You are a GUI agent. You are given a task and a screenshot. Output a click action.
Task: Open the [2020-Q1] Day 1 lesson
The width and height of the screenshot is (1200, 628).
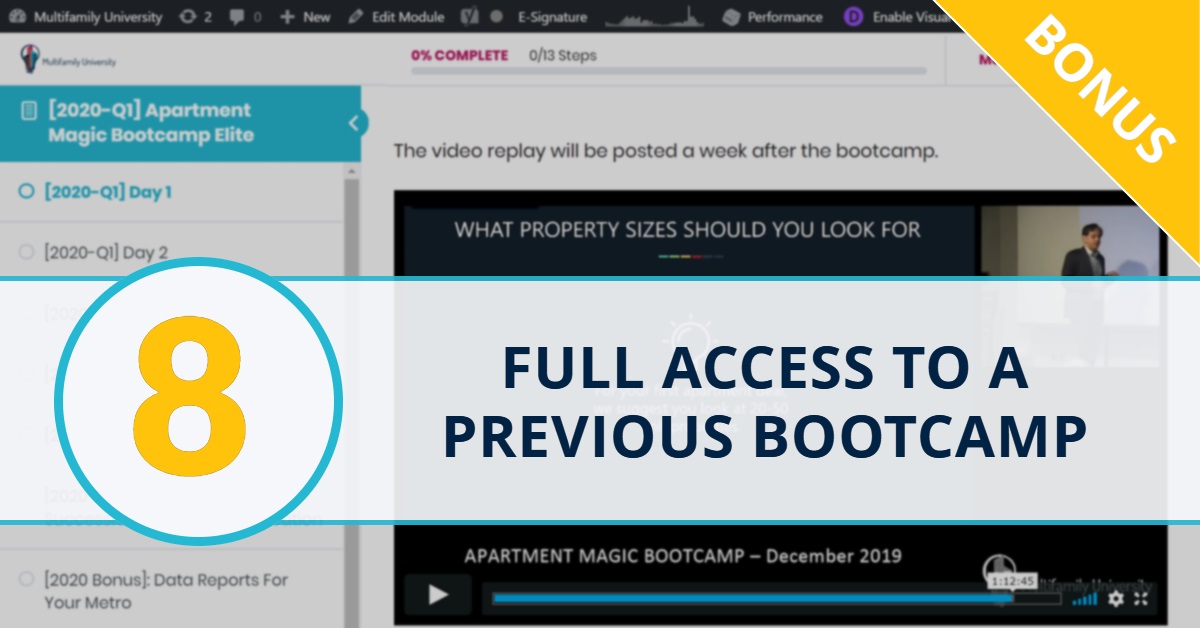108,191
